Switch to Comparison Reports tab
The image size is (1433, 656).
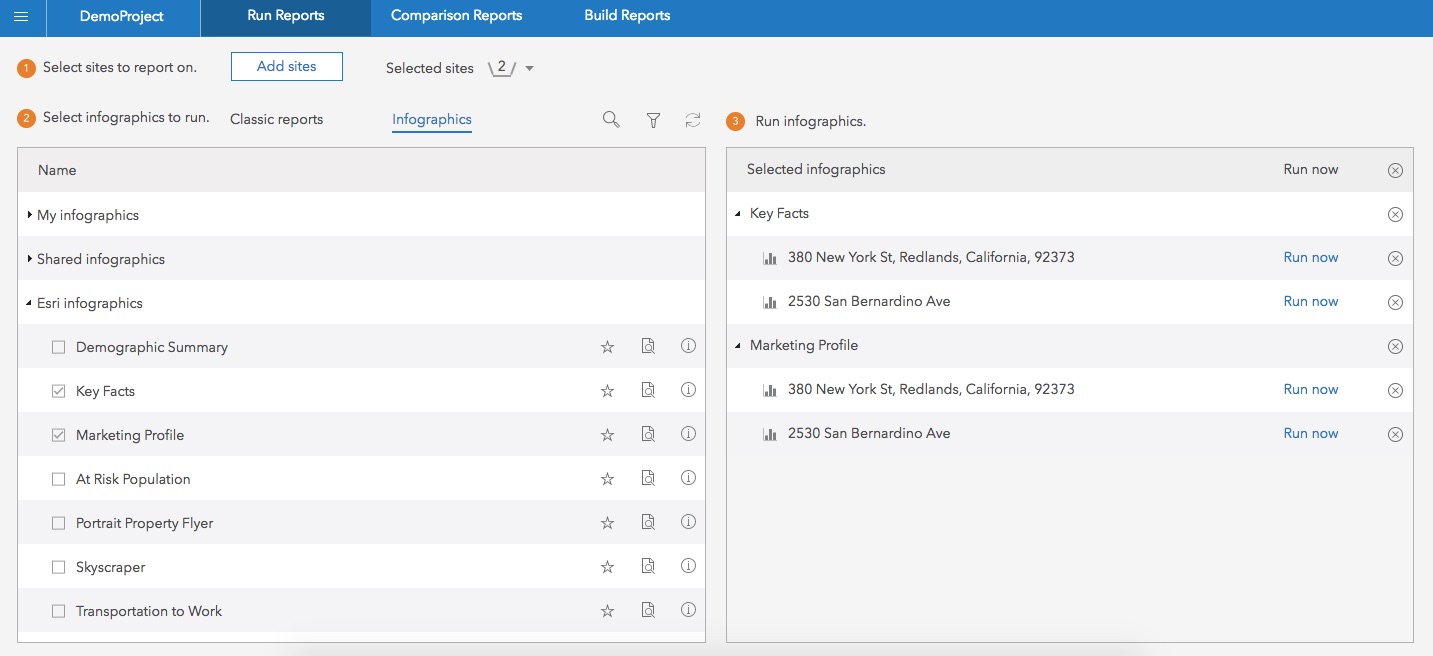click(x=456, y=16)
